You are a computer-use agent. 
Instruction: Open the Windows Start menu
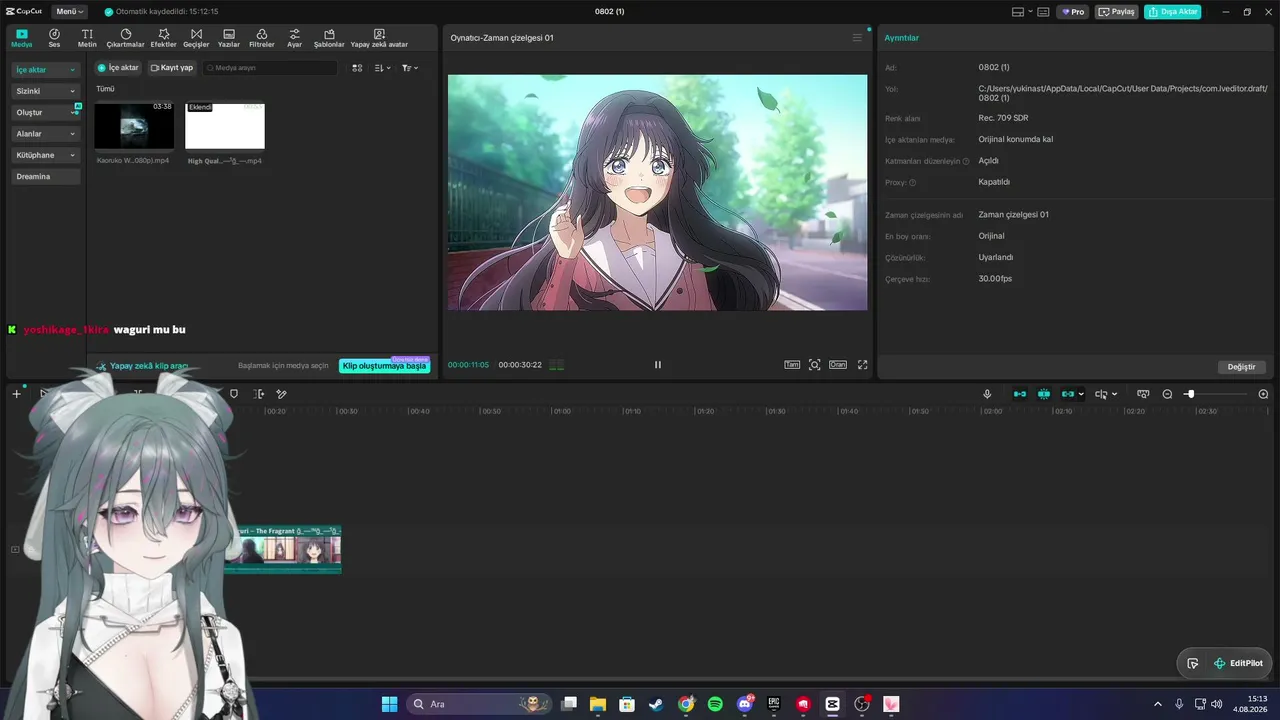389,704
